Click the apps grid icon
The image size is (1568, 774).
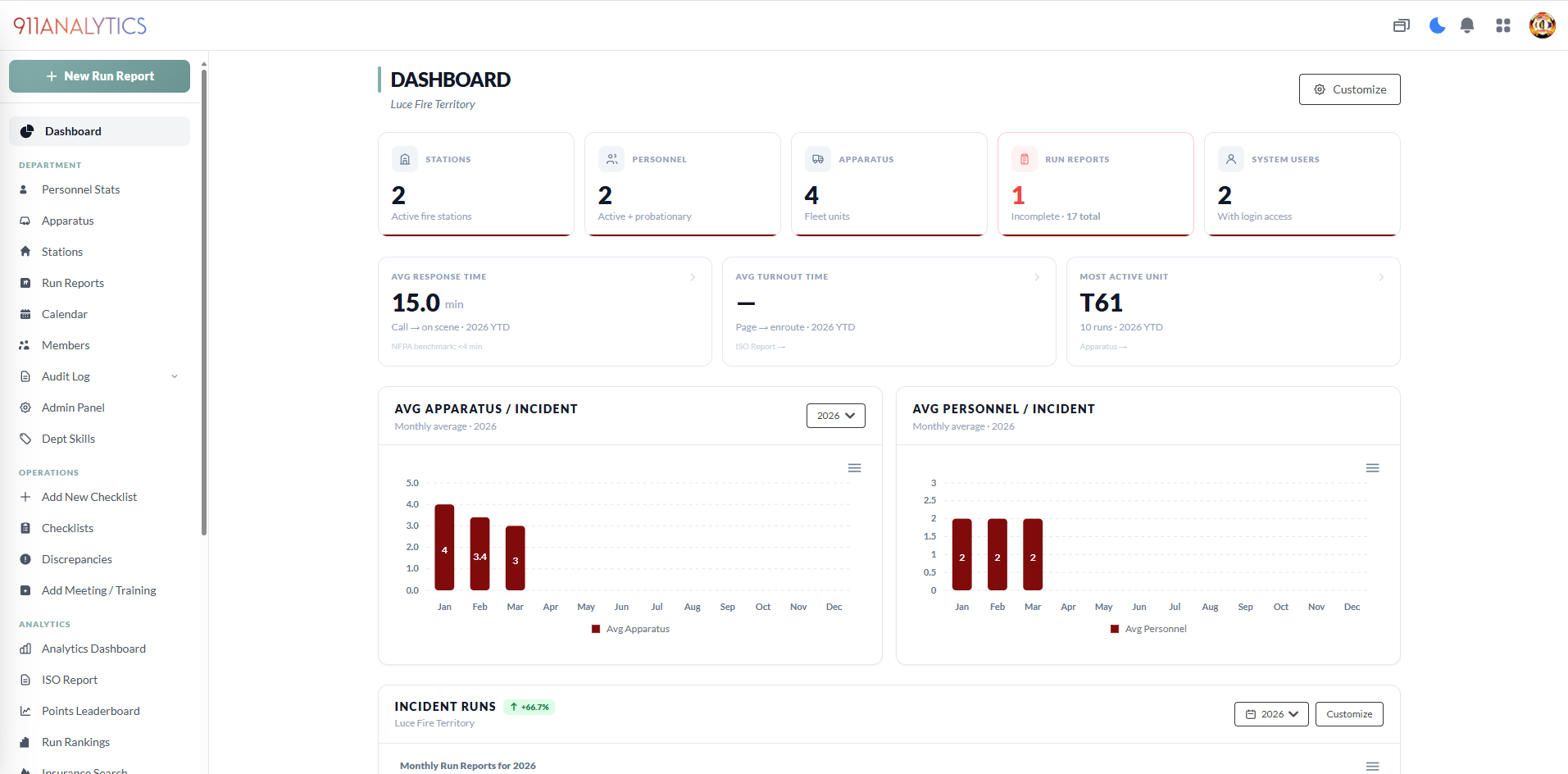pyautogui.click(x=1503, y=25)
